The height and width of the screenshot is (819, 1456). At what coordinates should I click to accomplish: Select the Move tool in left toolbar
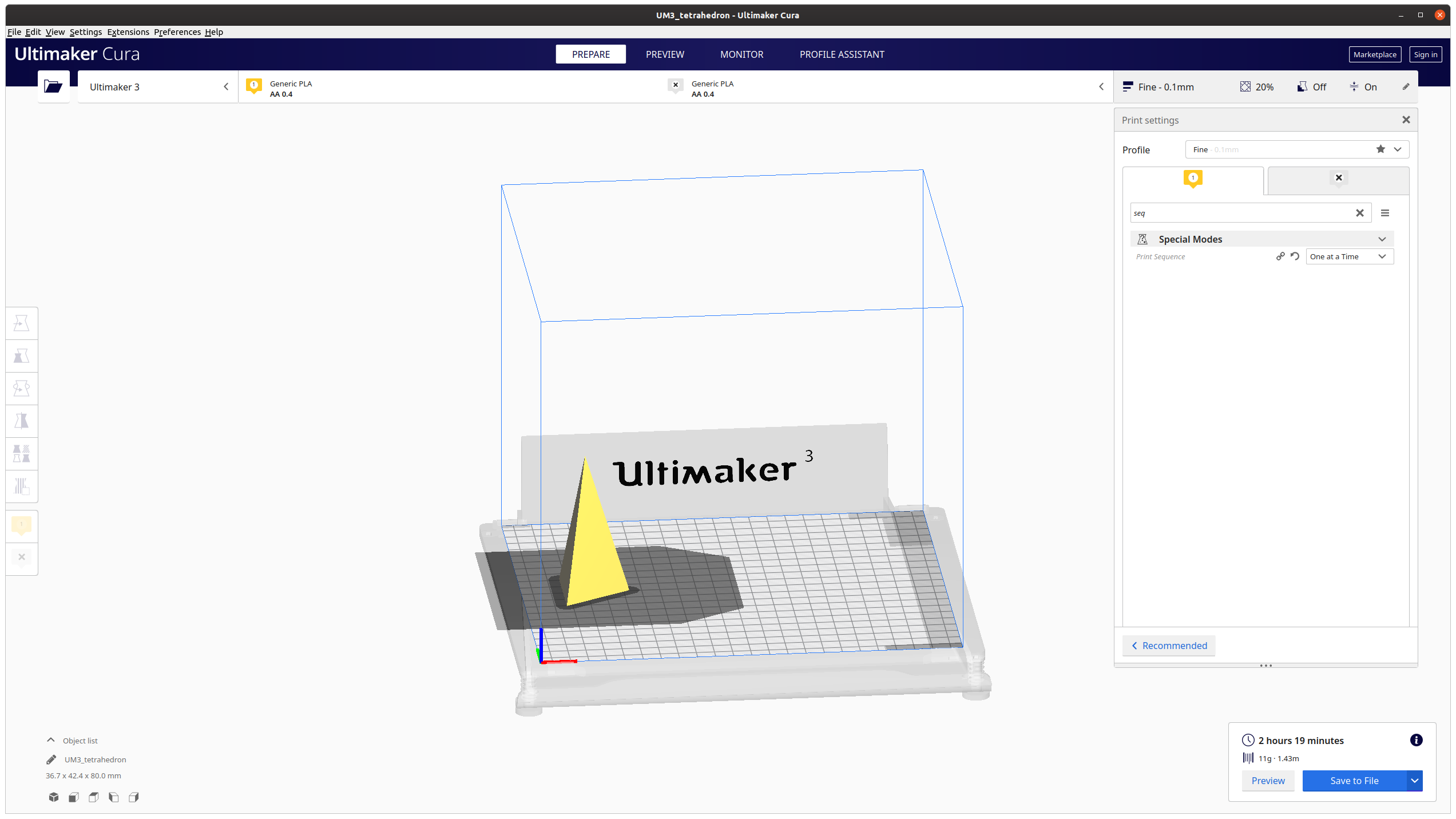pyautogui.click(x=22, y=323)
